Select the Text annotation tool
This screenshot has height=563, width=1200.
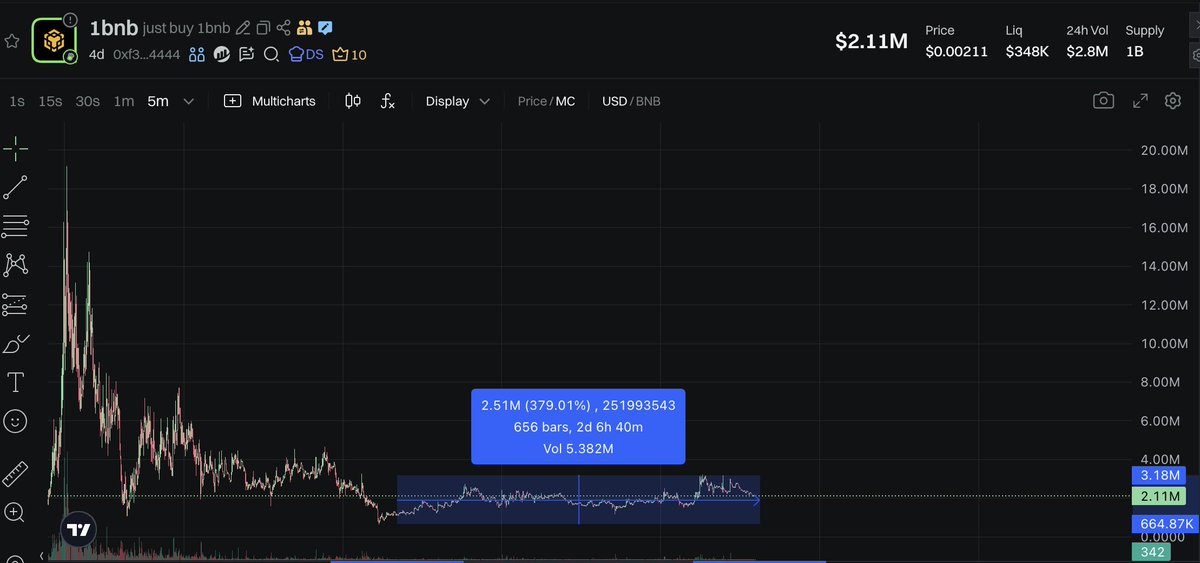(15, 382)
